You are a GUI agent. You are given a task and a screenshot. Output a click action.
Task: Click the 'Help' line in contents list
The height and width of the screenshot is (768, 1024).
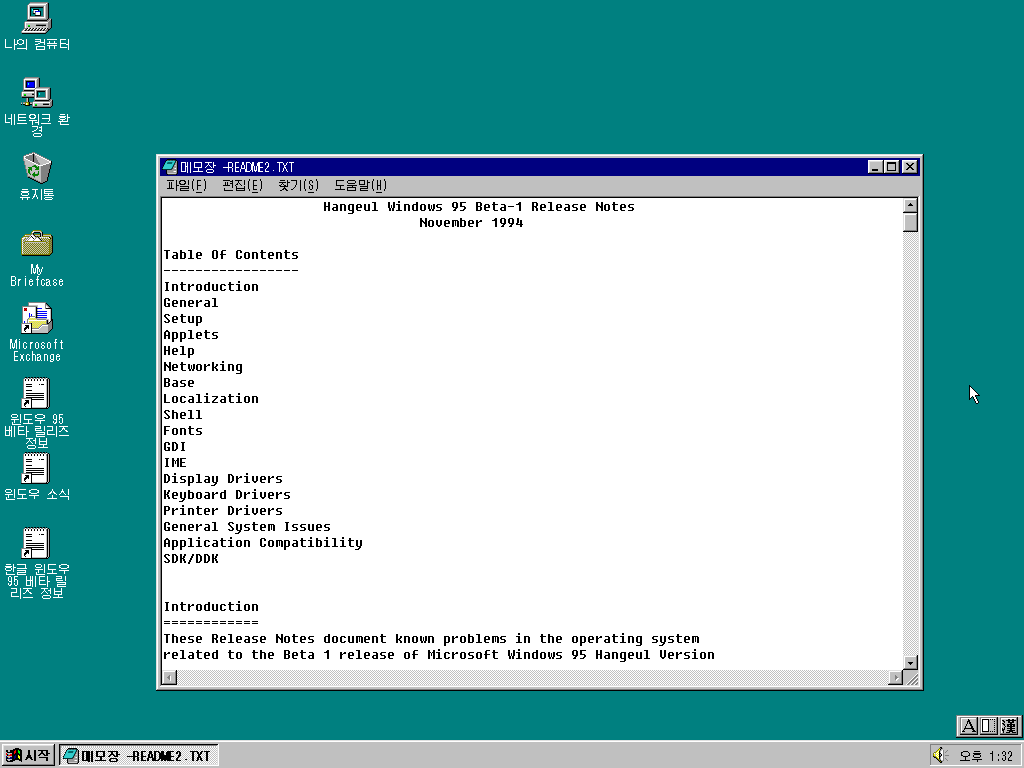coord(179,351)
